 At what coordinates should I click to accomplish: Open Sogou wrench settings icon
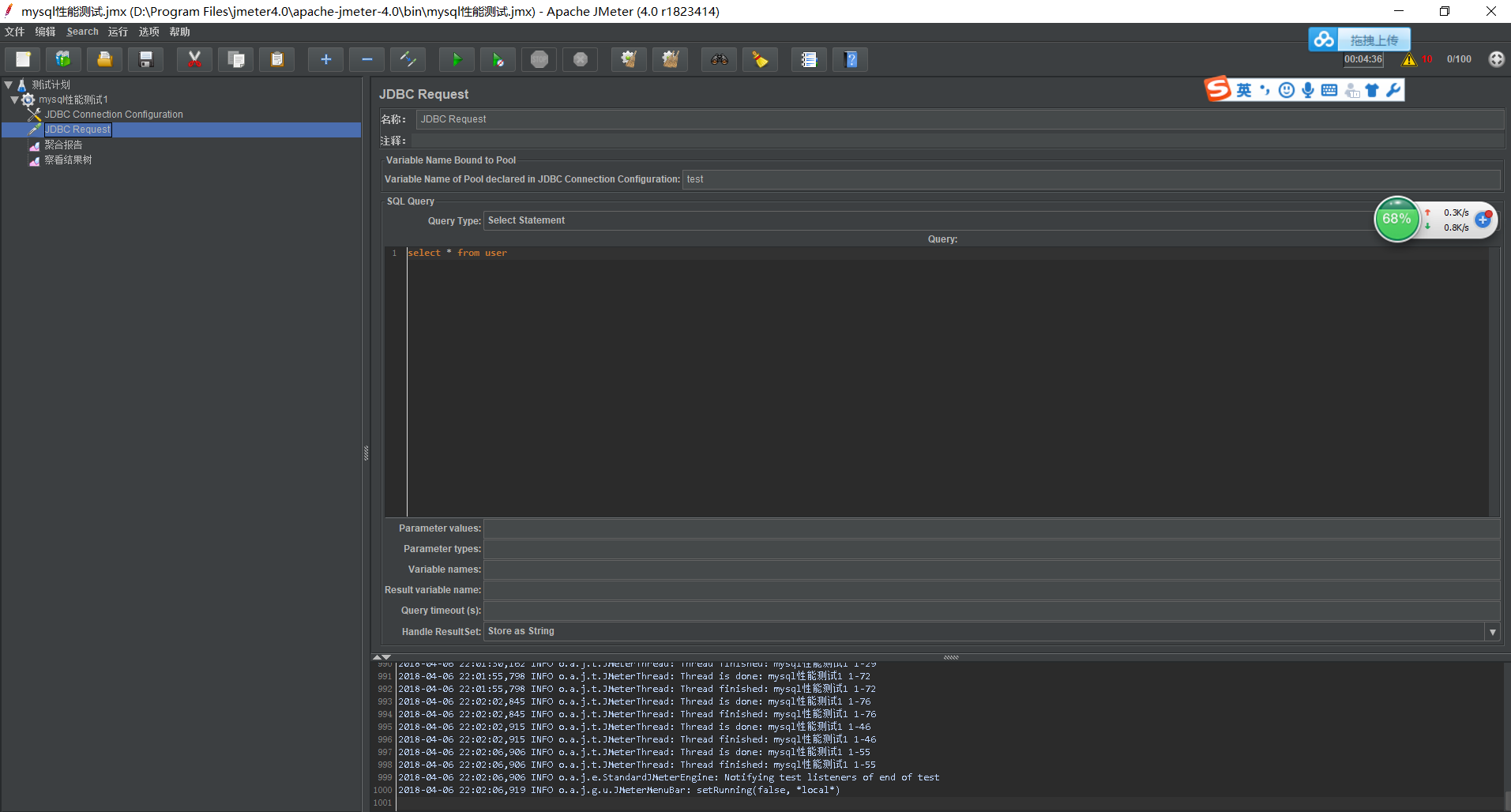click(x=1393, y=90)
